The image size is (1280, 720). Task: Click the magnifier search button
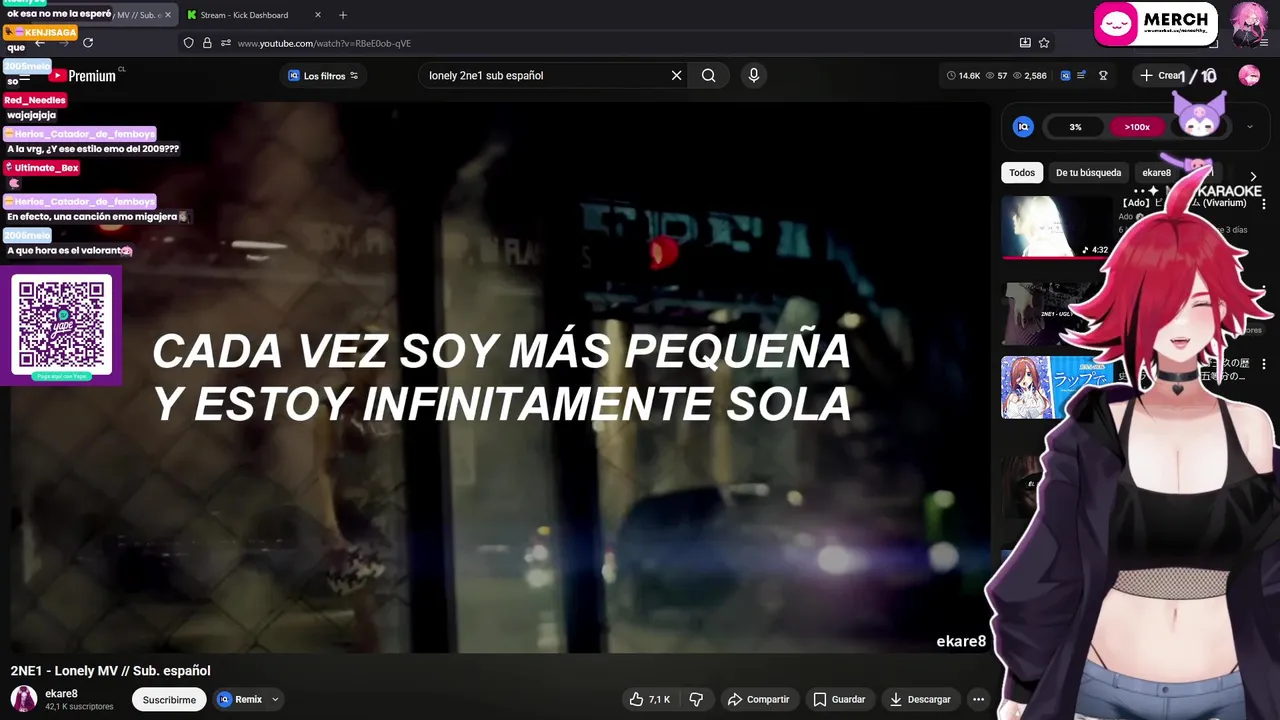708,76
